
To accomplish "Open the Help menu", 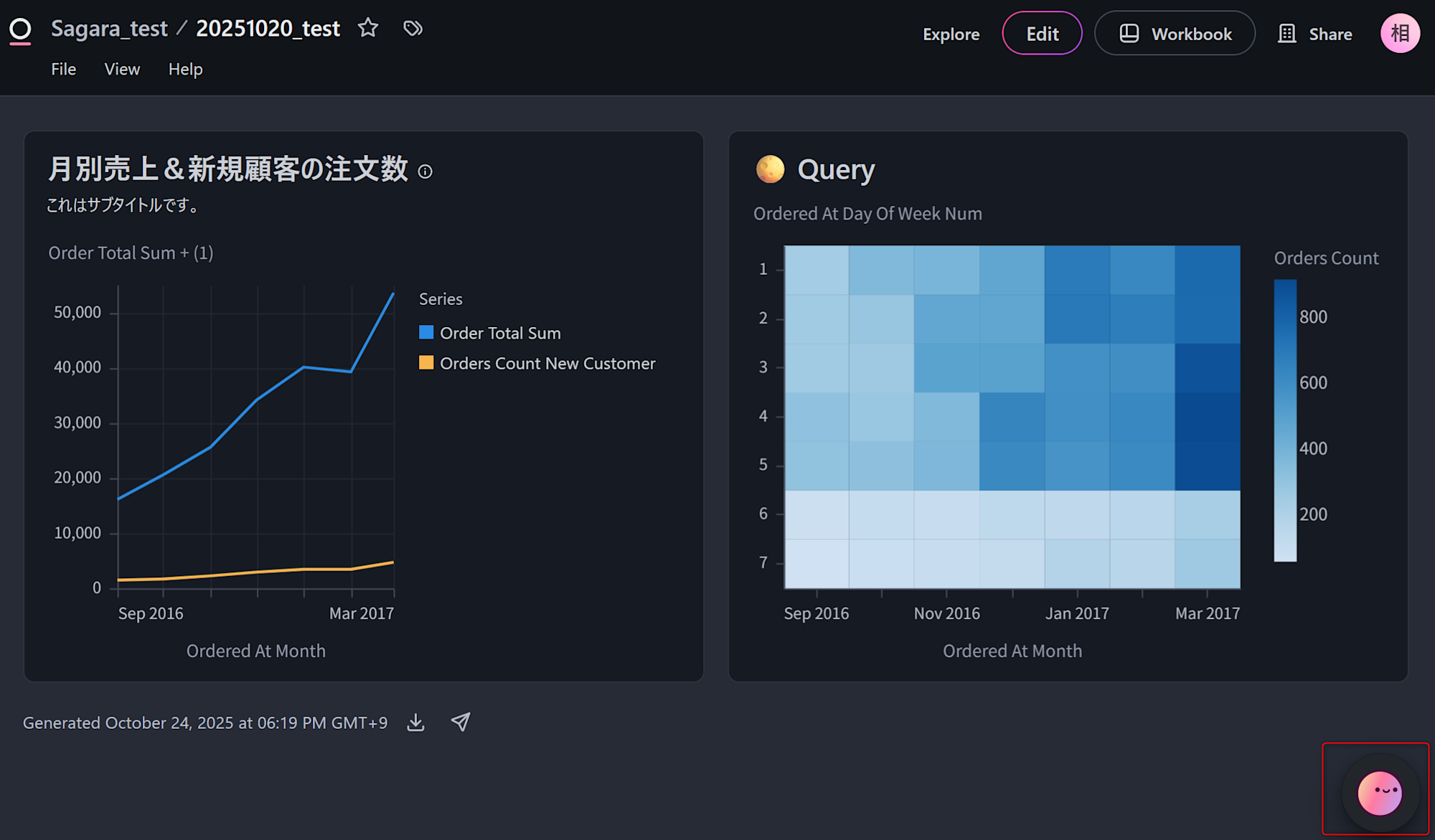I will [185, 70].
